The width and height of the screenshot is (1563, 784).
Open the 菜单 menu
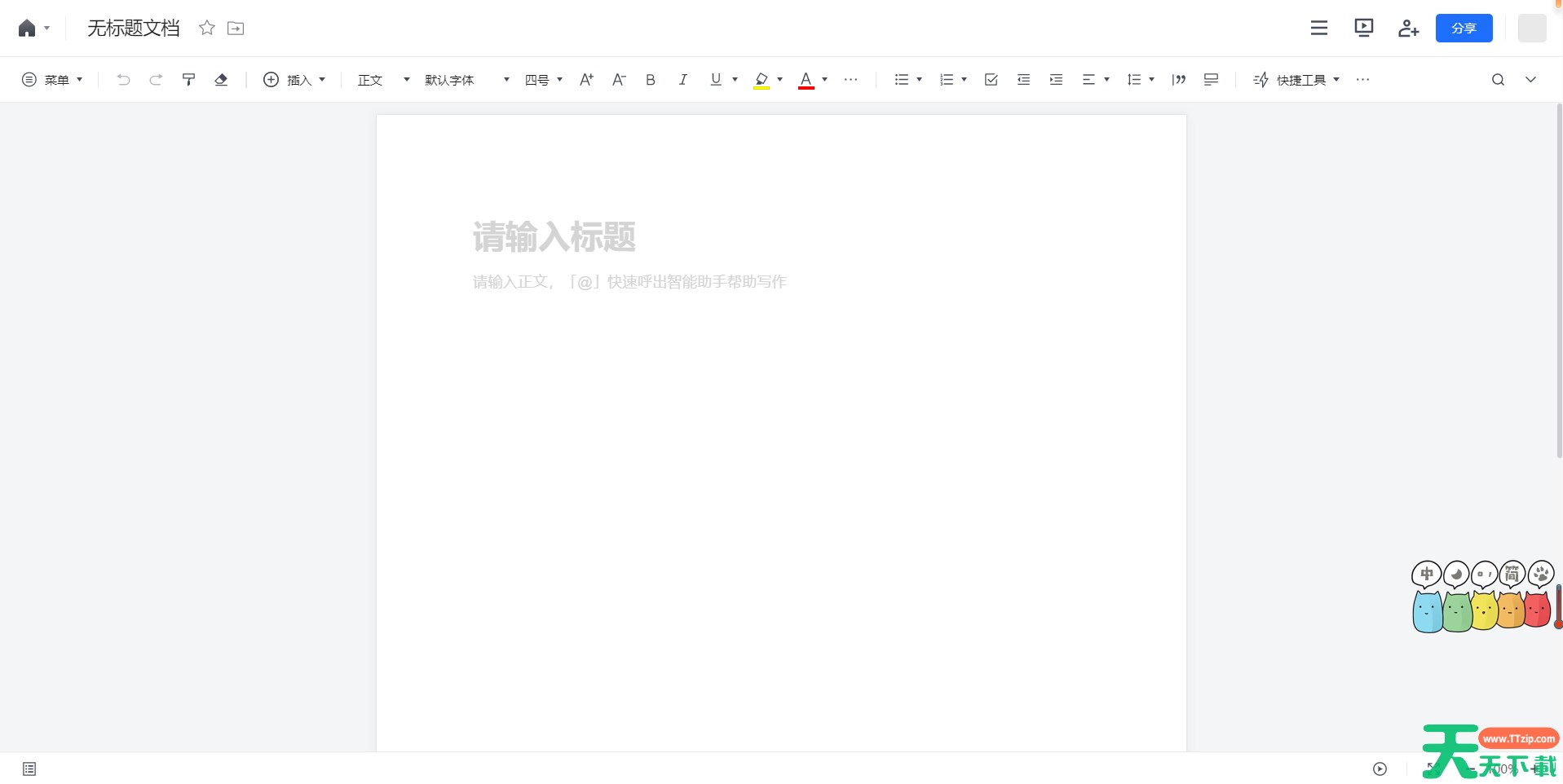(x=52, y=80)
